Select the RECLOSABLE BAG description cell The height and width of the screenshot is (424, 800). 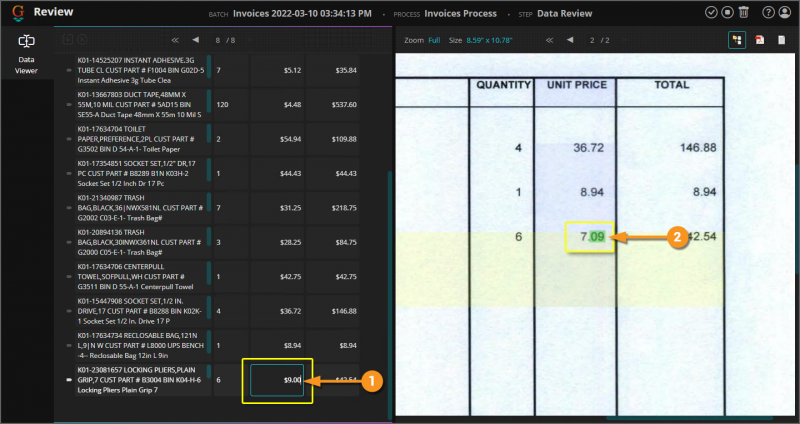point(143,345)
